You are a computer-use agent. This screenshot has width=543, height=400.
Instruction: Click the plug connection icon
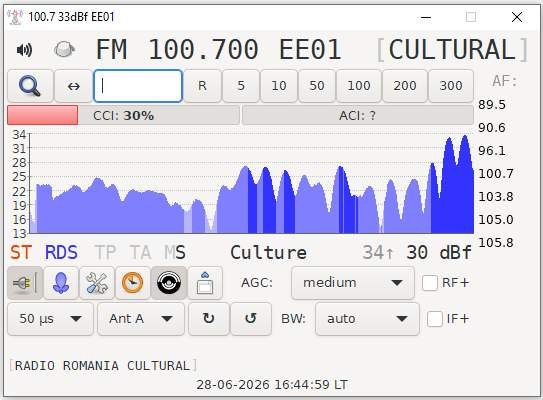coord(25,283)
